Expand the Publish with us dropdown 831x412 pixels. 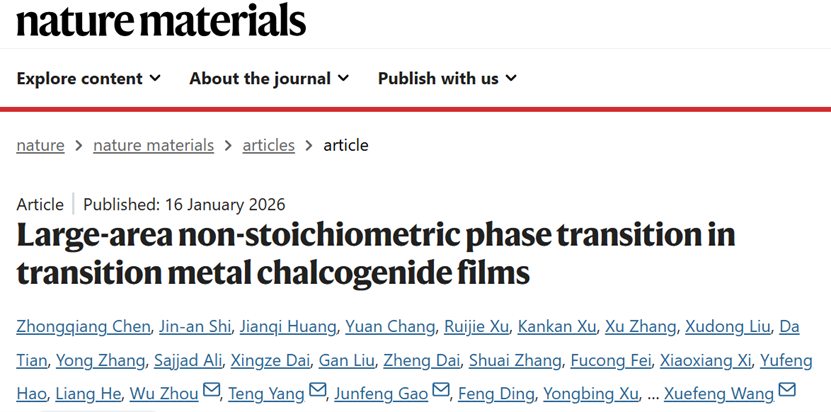[x=447, y=78]
